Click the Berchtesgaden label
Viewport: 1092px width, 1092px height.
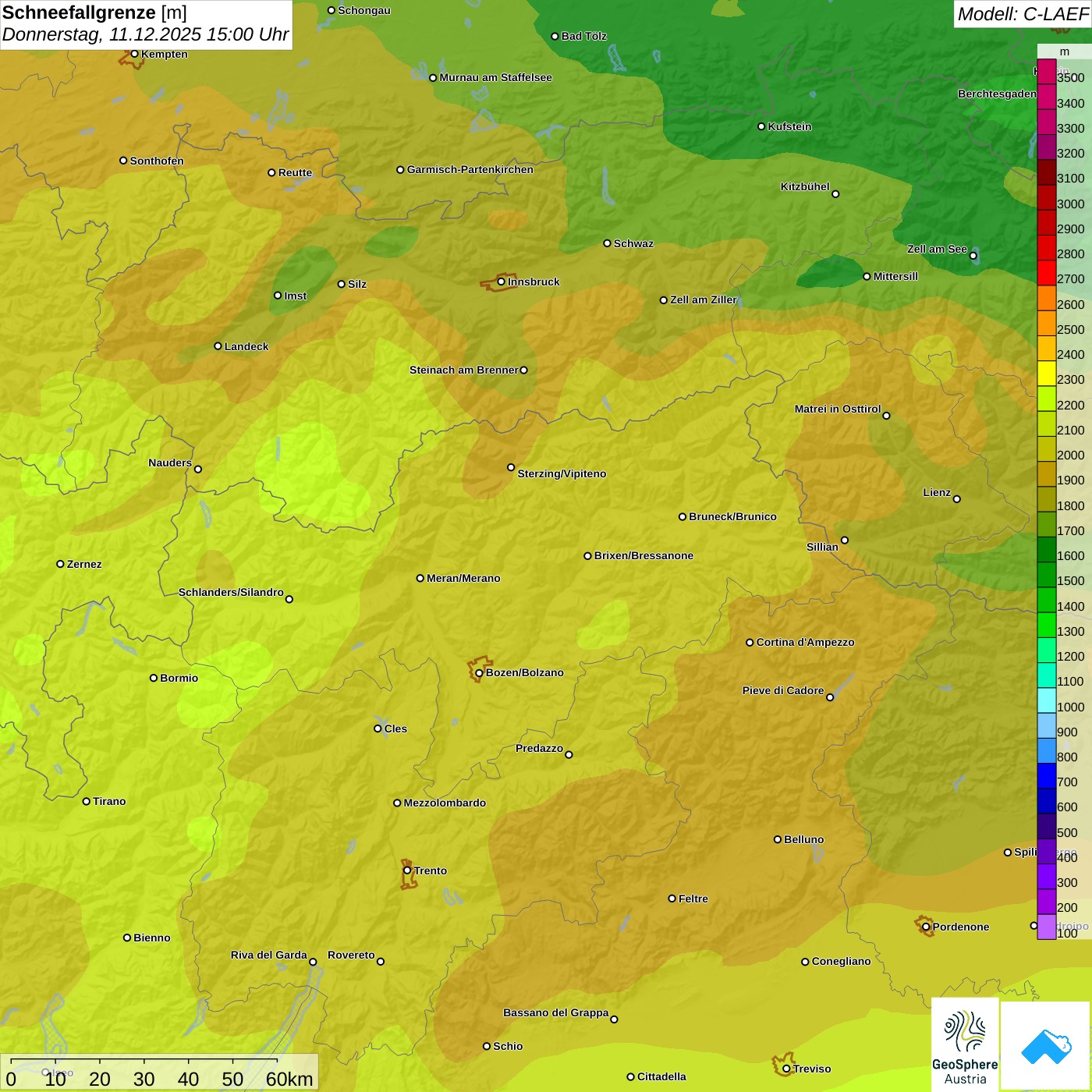click(x=997, y=94)
